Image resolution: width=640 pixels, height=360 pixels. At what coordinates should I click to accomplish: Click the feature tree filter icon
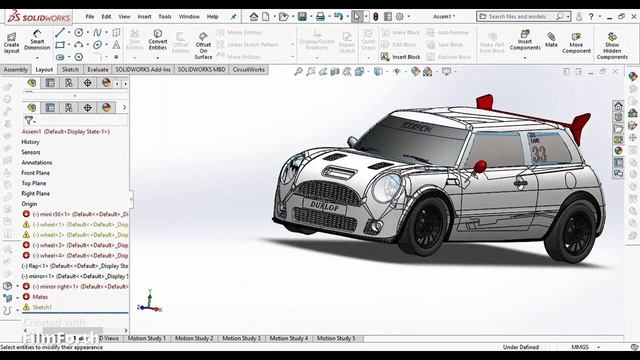pyautogui.click(x=29, y=120)
